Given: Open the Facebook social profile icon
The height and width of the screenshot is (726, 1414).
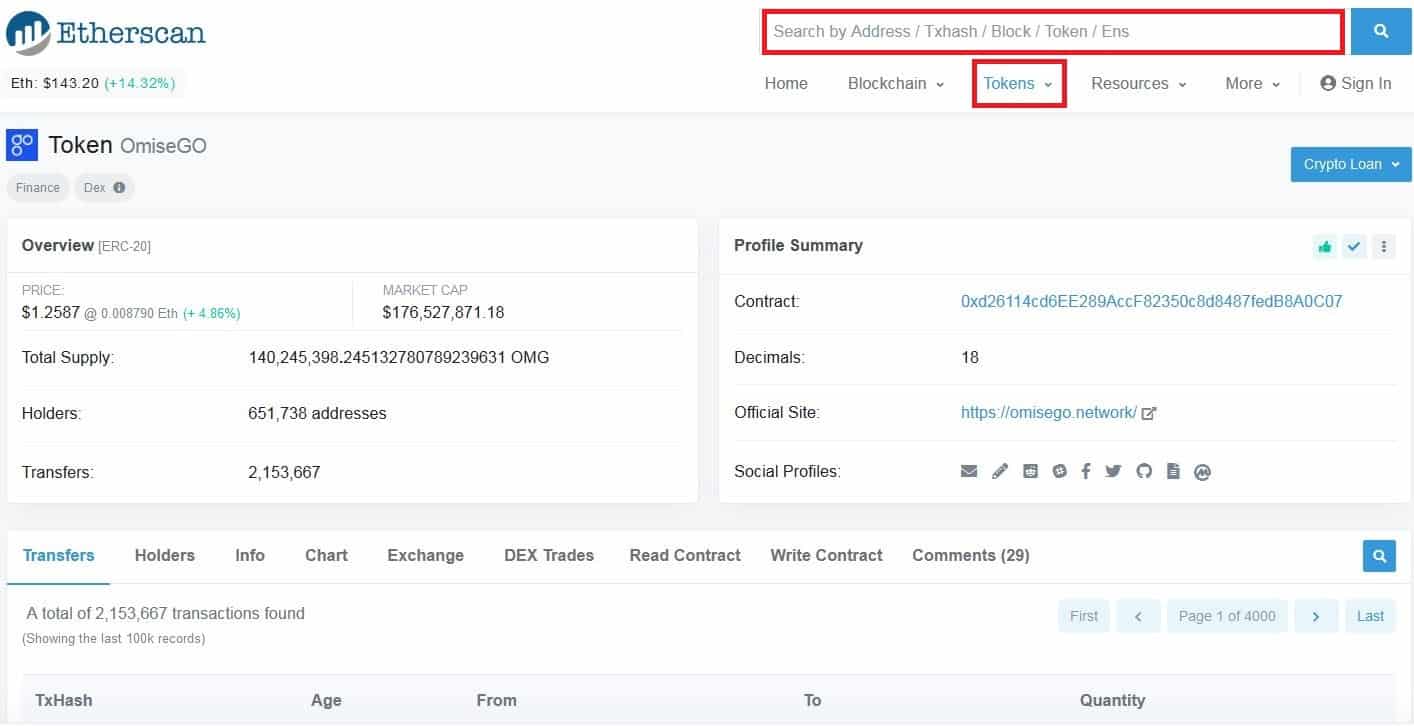Looking at the screenshot, I should 1086,471.
